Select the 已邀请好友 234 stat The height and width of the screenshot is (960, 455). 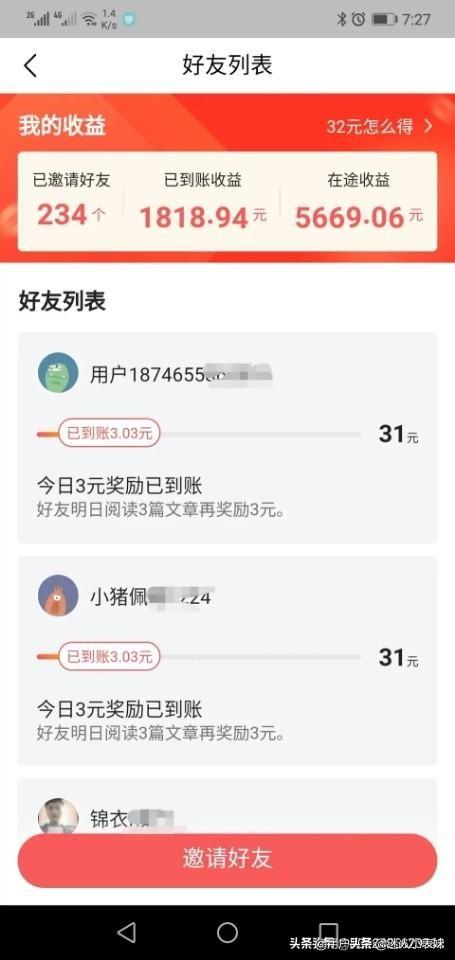coord(71,203)
